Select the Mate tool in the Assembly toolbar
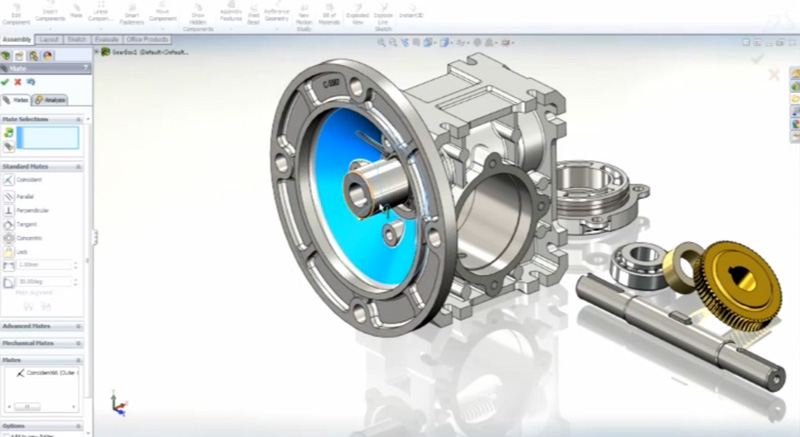800x437 pixels. pos(76,11)
